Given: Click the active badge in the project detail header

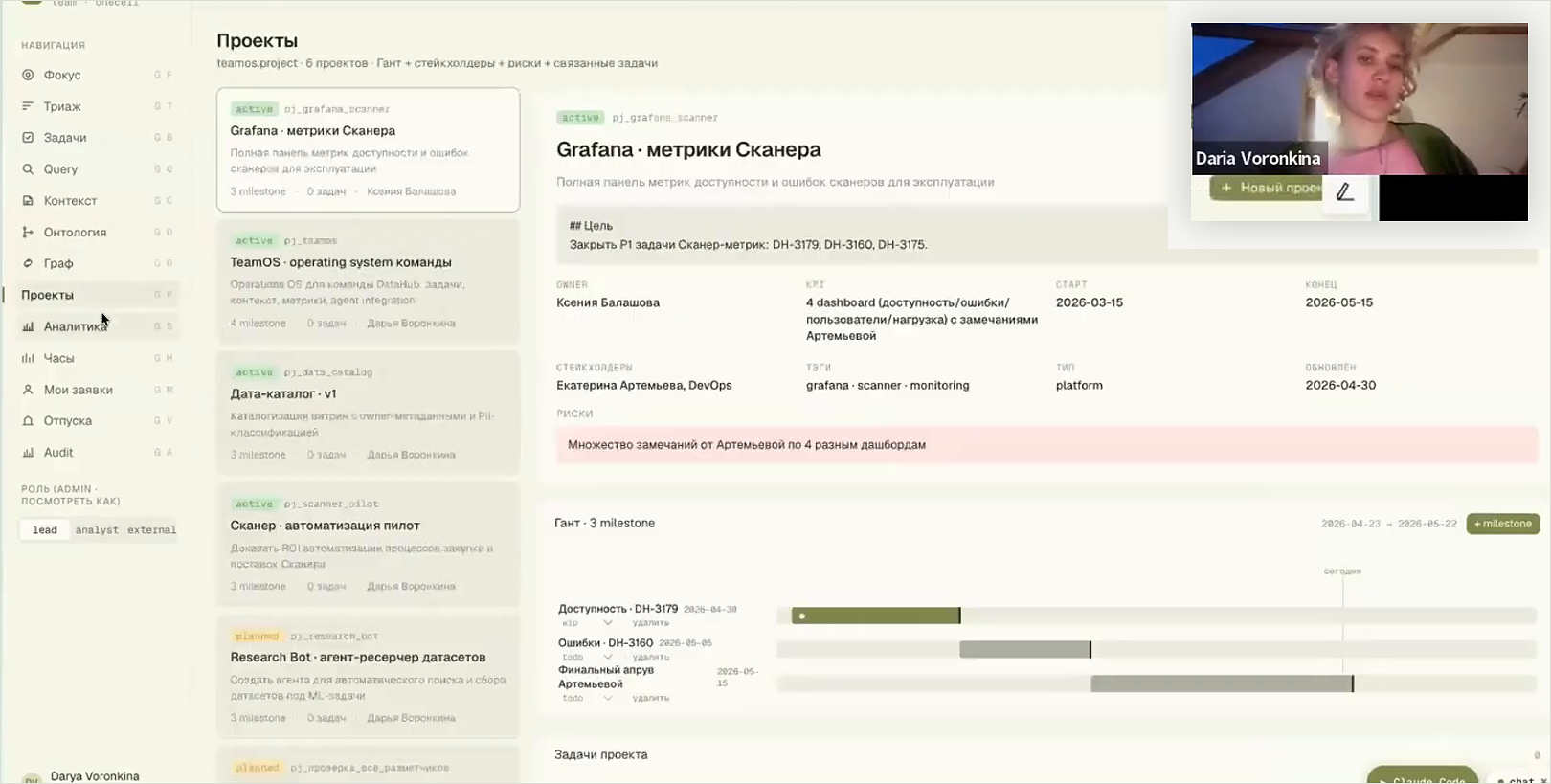Looking at the screenshot, I should pos(580,118).
